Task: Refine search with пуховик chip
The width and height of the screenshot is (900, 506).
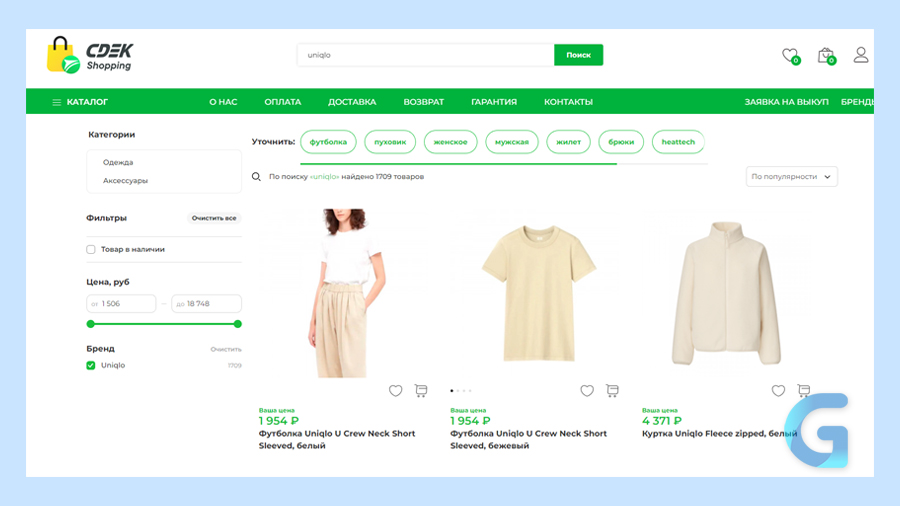Action: [390, 142]
